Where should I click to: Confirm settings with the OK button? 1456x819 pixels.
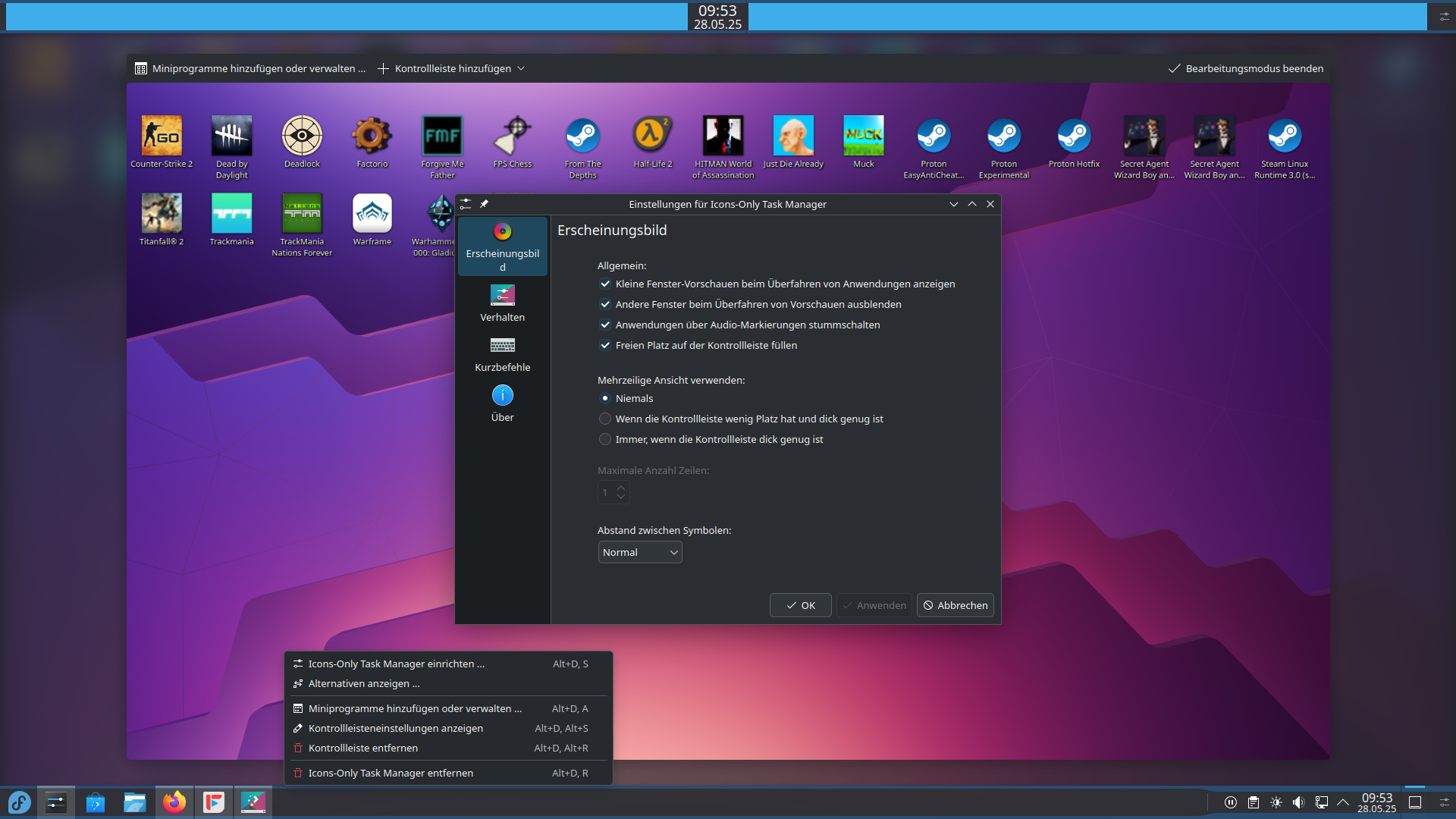(801, 606)
